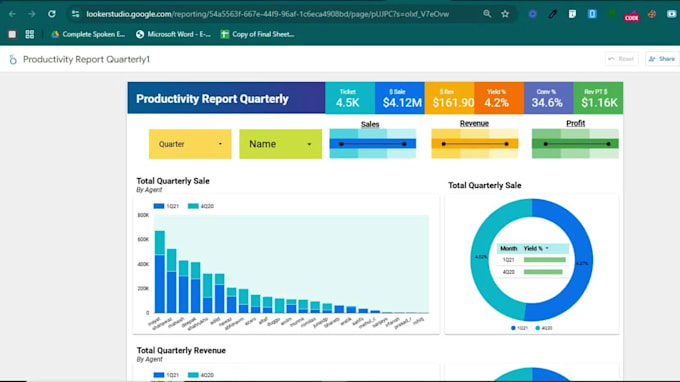Open Microsoft Word bookmark
680x382 pixels.
point(173,34)
